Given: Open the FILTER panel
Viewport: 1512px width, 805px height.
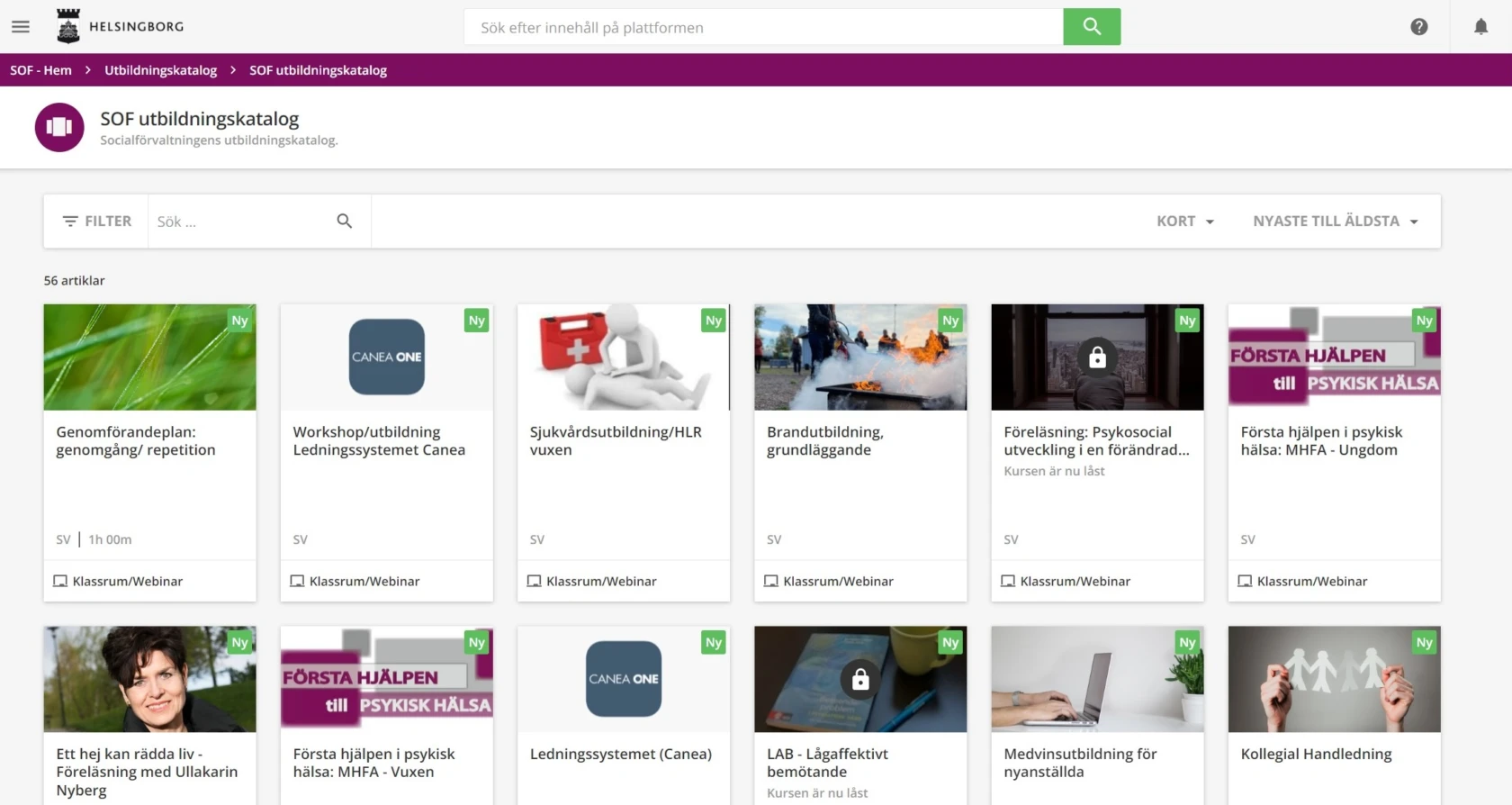Looking at the screenshot, I should [x=96, y=222].
